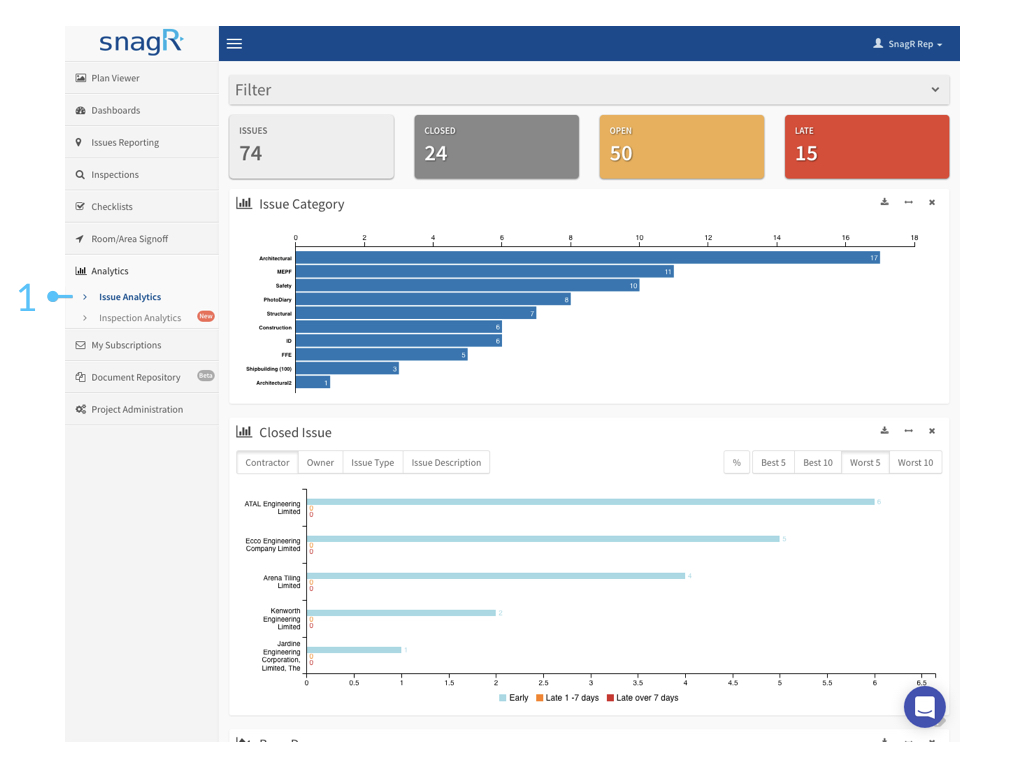Toggle the Late over 7 days legend swatch
The image size is (1024, 768).
pos(610,698)
